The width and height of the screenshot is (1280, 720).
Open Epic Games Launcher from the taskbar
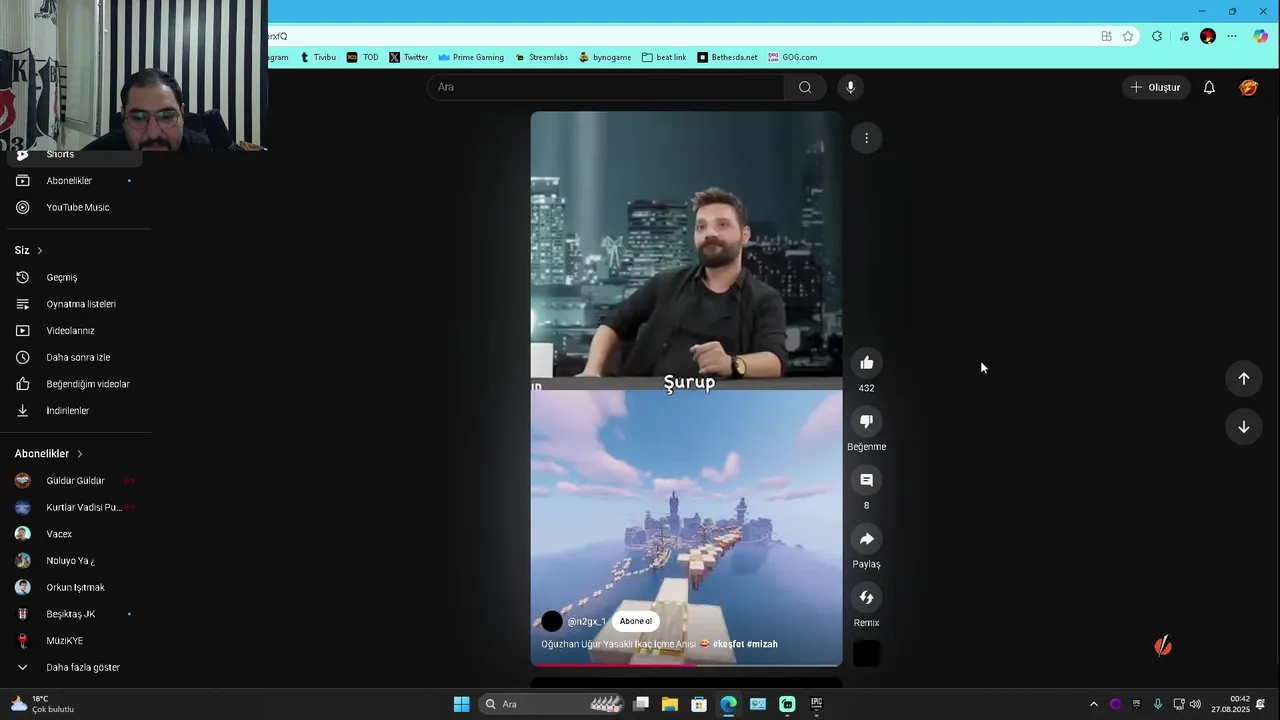pos(816,704)
